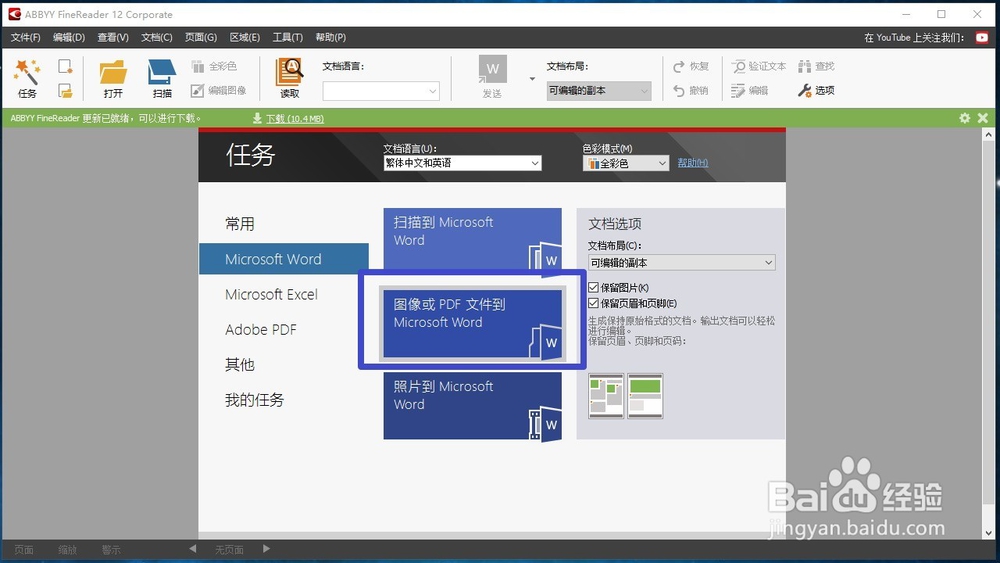Viewport: 1000px width, 563px height.
Task: Click the next page arrow in status bar
Action: point(266,549)
